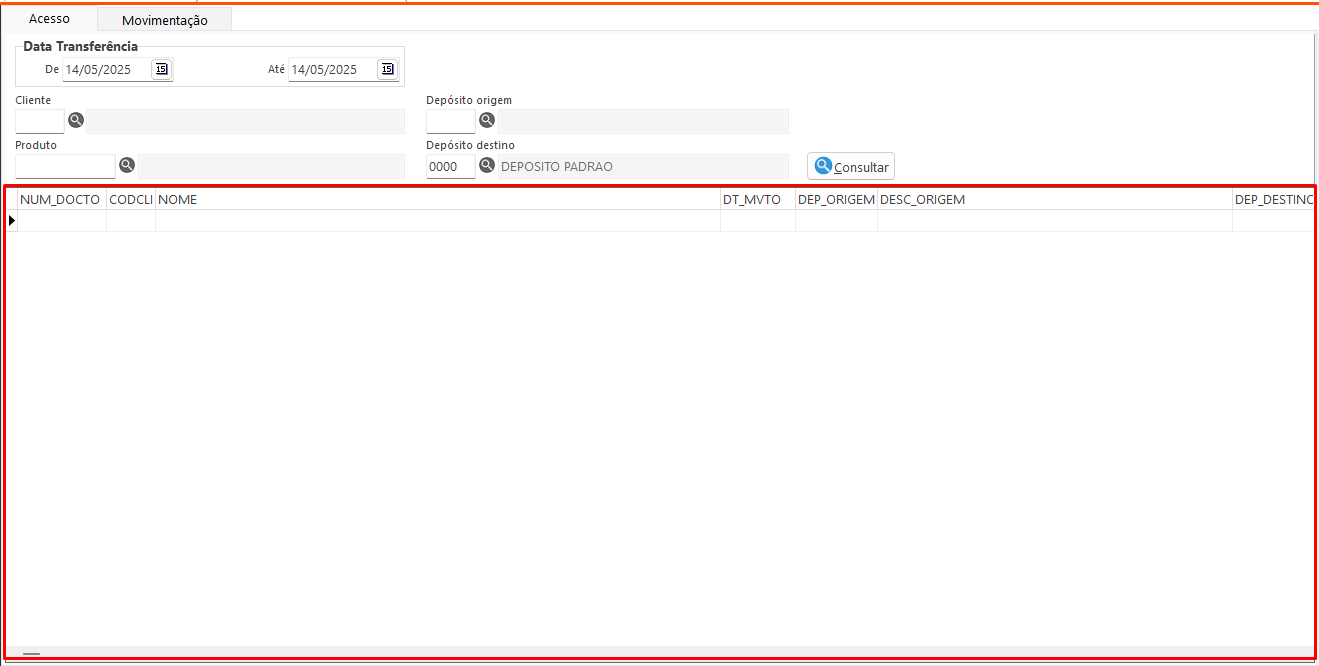Image resolution: width=1319 pixels, height=666 pixels.
Task: Click the NOME column header
Action: point(437,199)
